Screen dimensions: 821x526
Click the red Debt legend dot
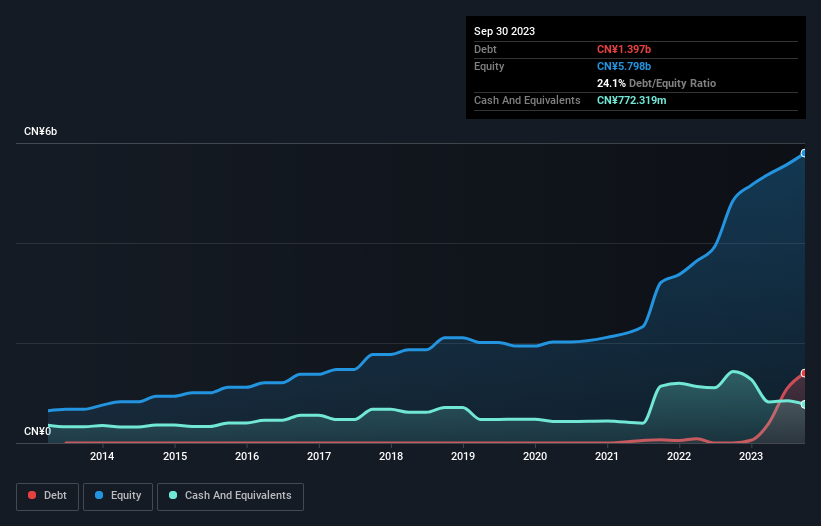click(32, 495)
